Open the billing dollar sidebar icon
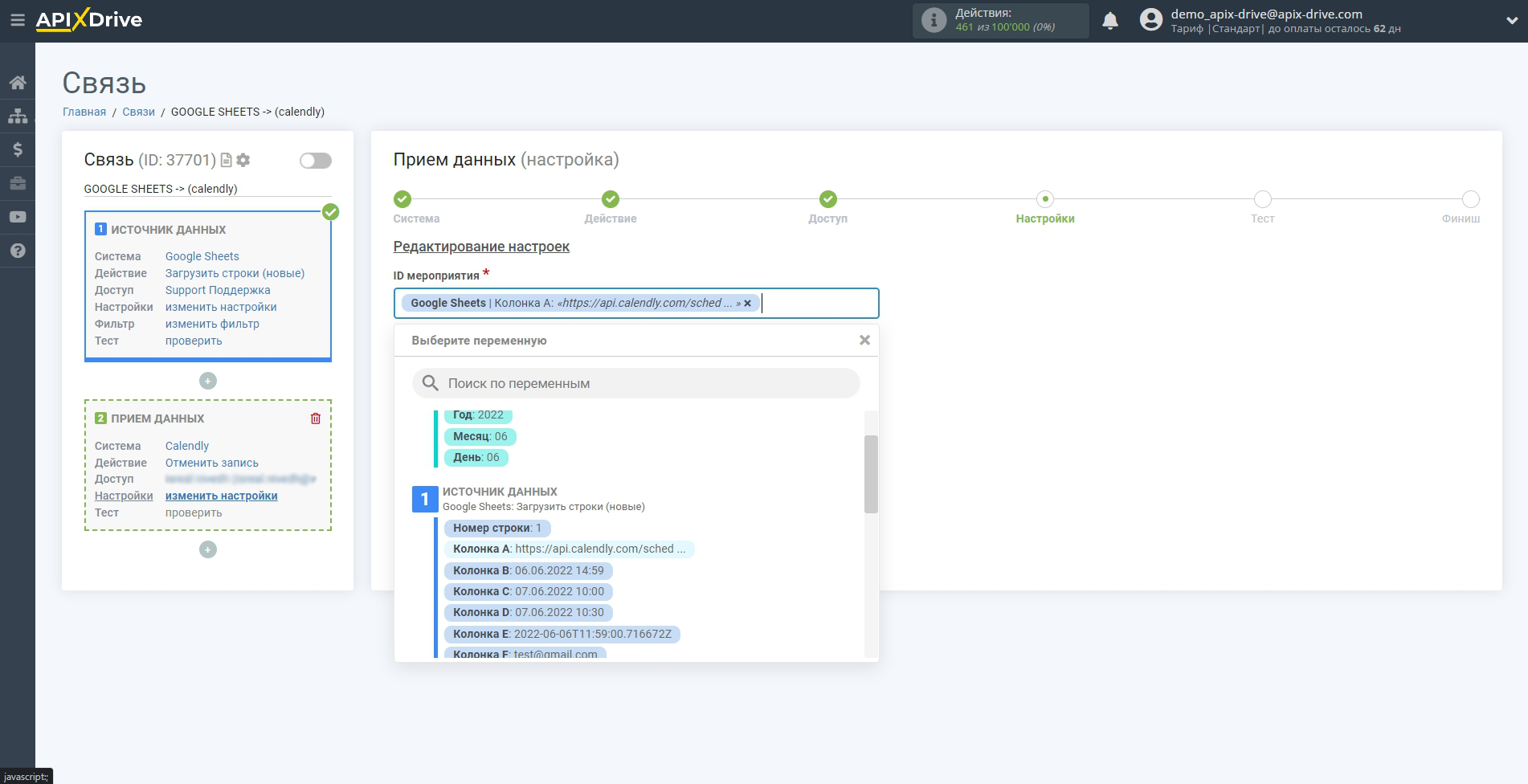Viewport: 1528px width, 784px height. [x=18, y=149]
